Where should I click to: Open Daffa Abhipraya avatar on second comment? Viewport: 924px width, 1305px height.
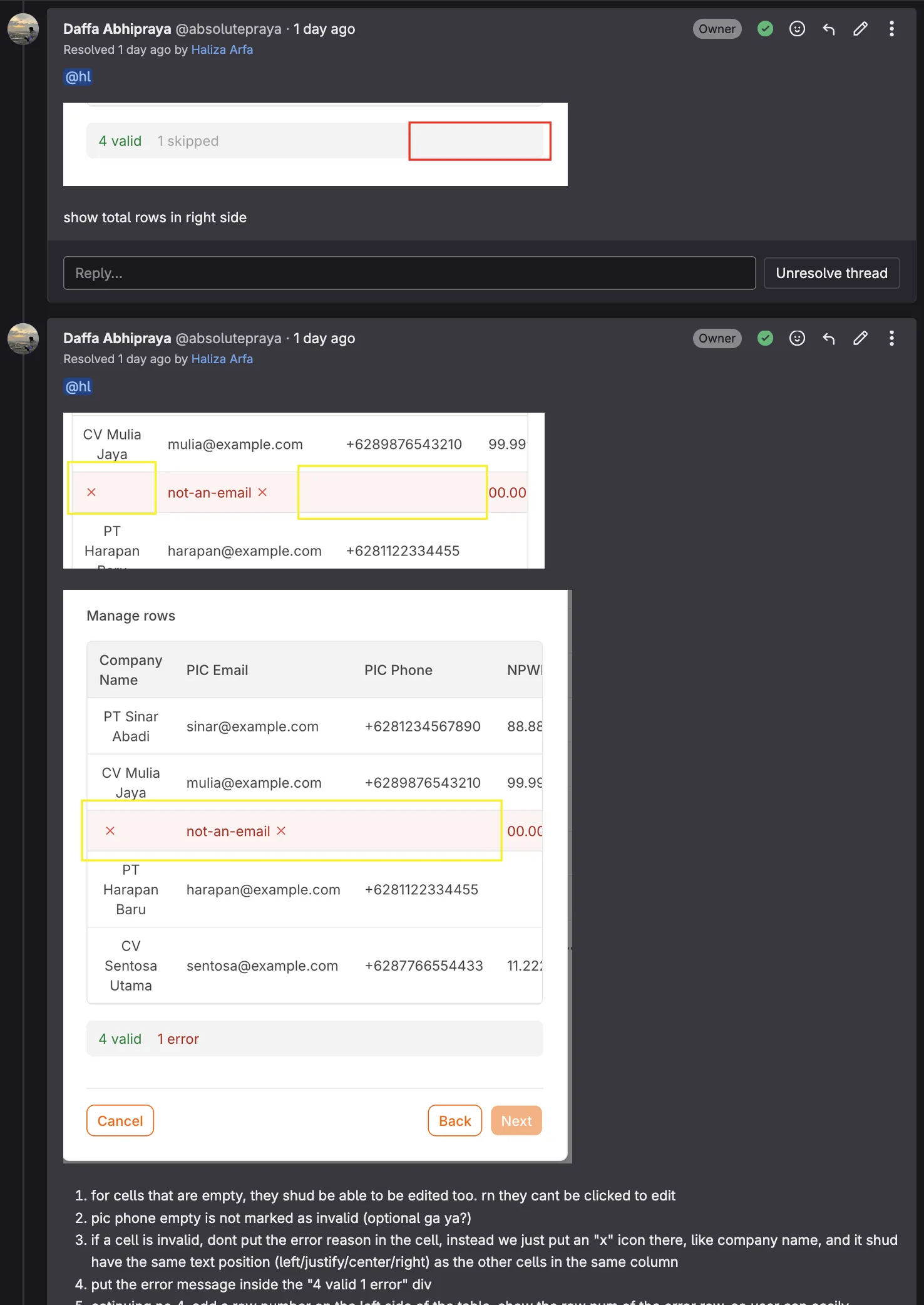pyautogui.click(x=23, y=338)
